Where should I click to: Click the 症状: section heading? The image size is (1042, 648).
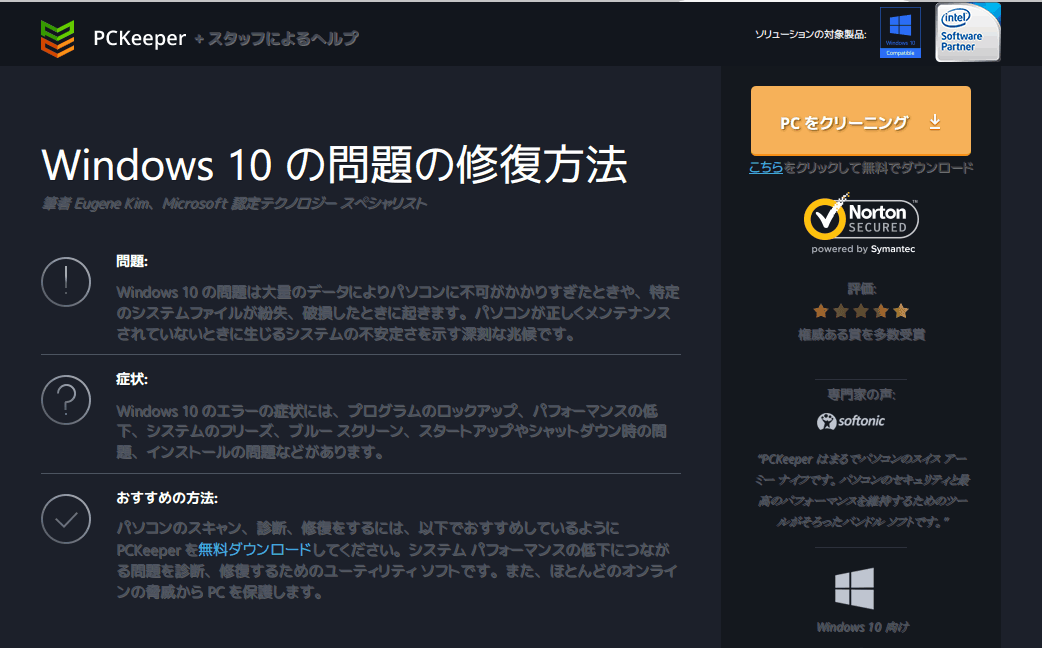tap(132, 379)
